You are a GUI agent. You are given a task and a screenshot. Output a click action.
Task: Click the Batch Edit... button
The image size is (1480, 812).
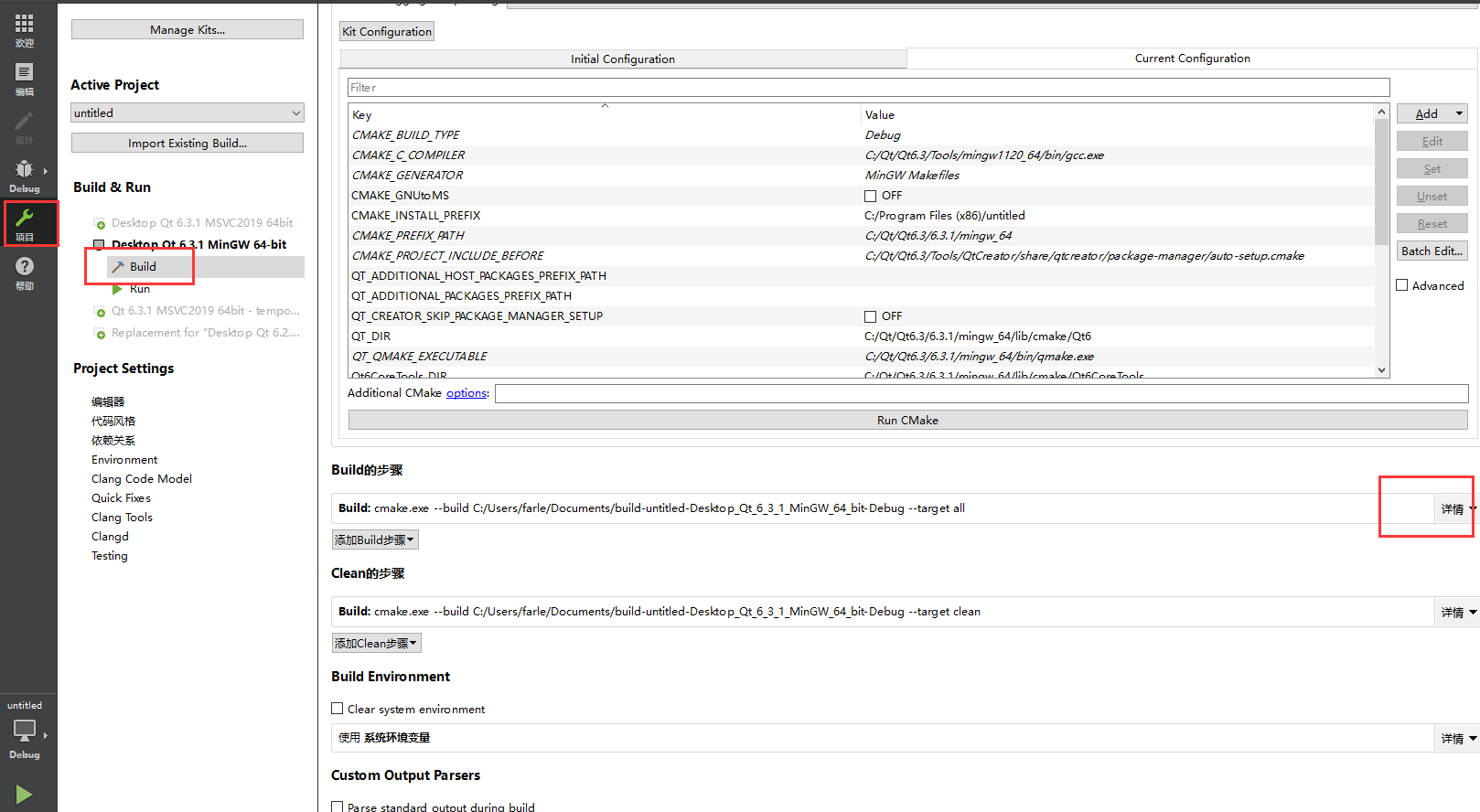1432,251
